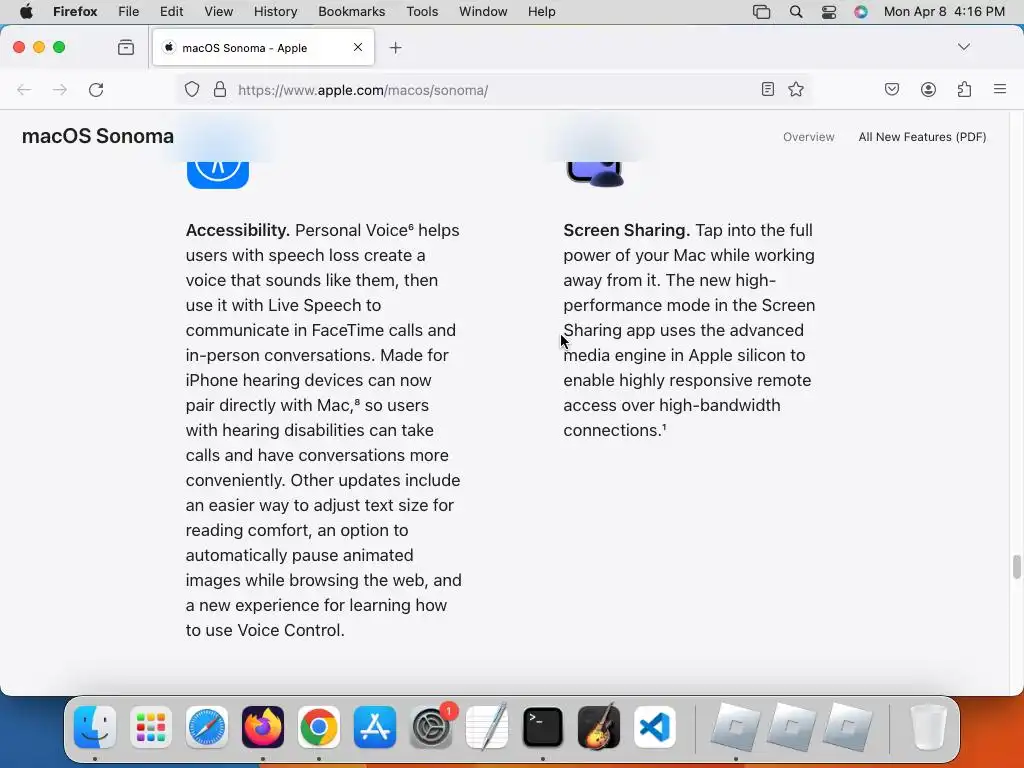The image size is (1024, 768).
Task: Open Firefox tracking protection shield
Action: tap(191, 89)
